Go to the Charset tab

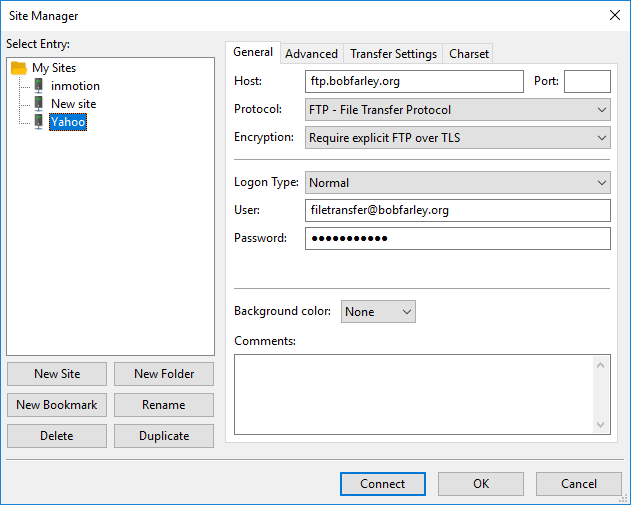(x=468, y=54)
